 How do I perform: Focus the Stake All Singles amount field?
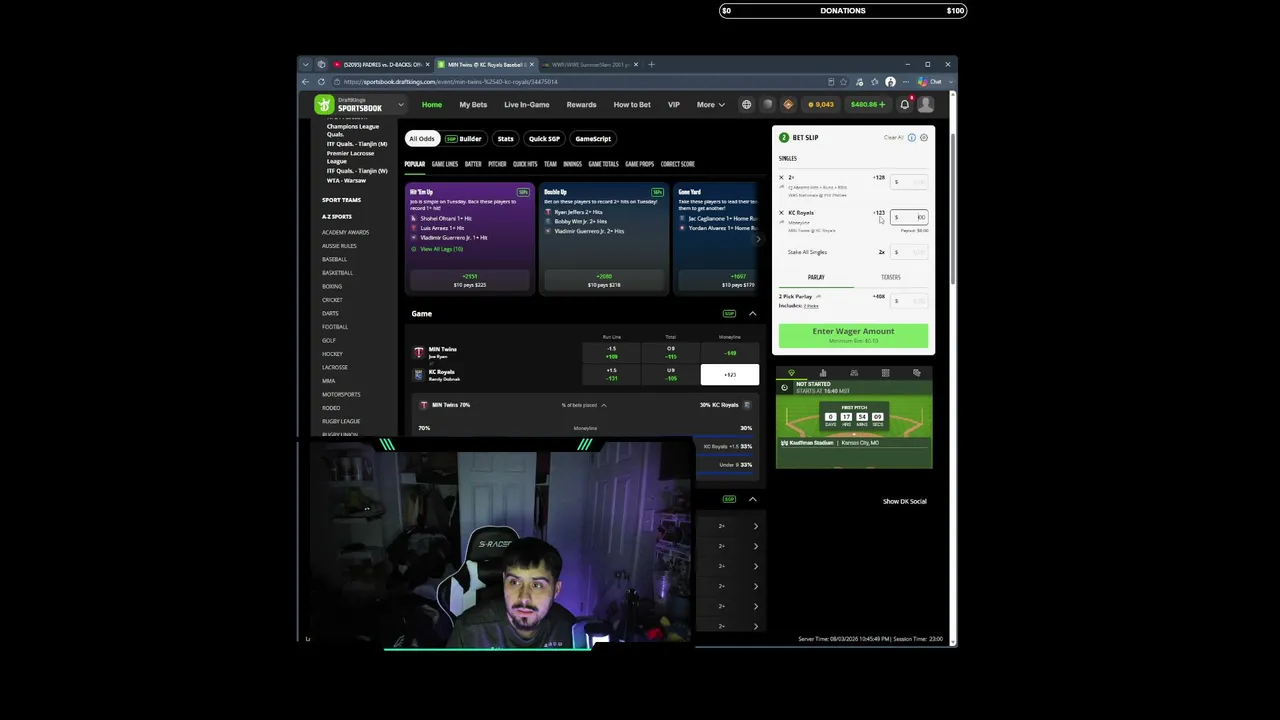tap(909, 252)
